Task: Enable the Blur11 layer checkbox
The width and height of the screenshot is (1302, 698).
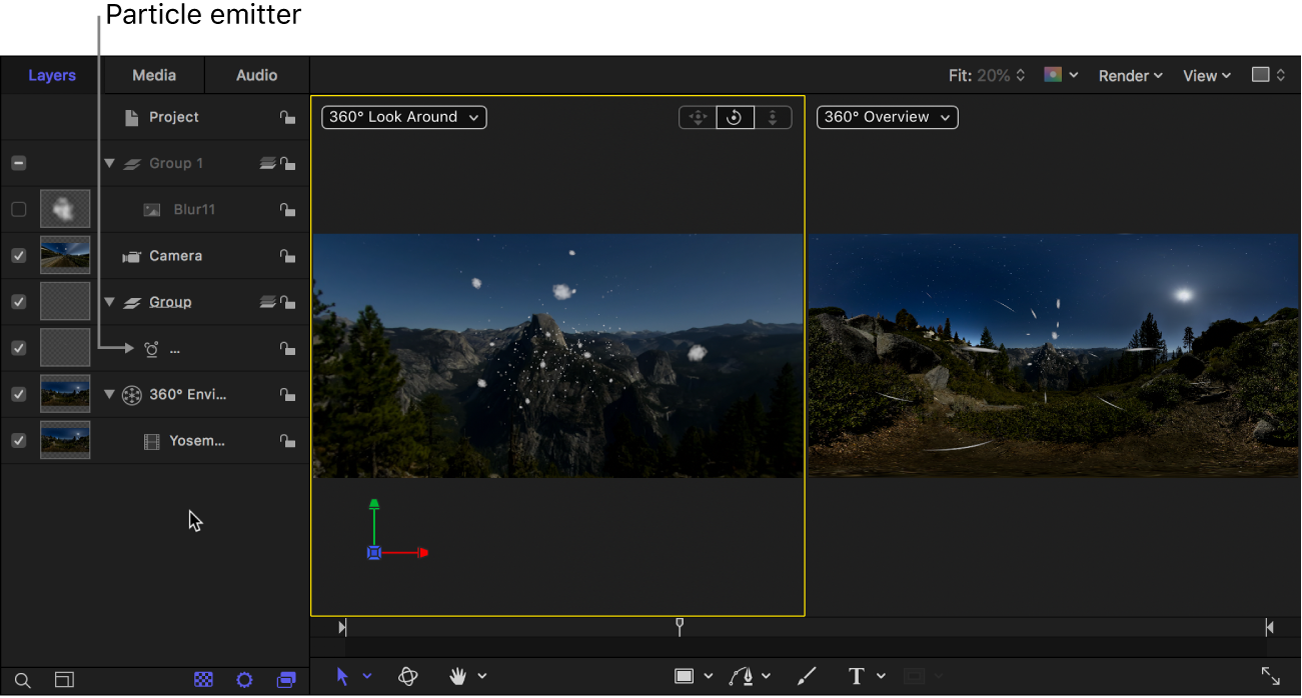Action: click(18, 210)
